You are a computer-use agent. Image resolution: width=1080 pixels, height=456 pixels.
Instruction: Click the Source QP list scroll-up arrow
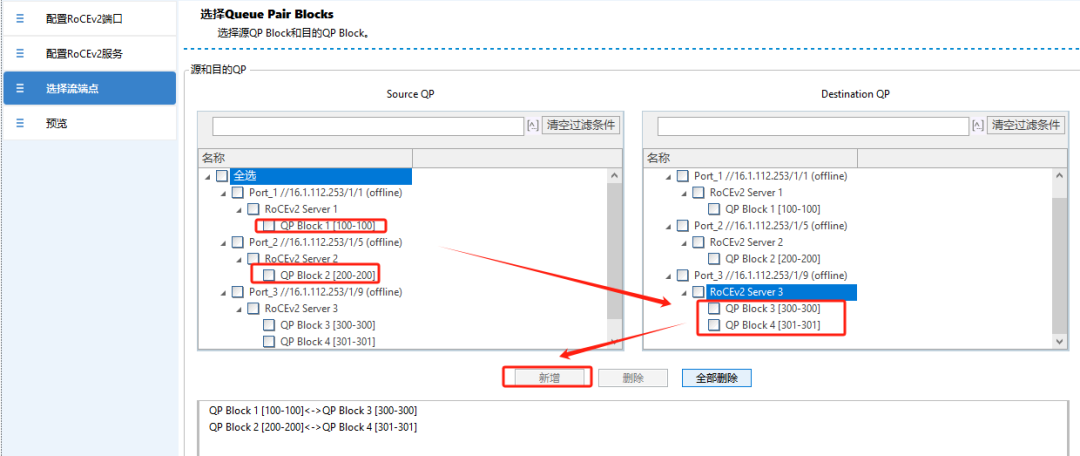pyautogui.click(x=614, y=176)
